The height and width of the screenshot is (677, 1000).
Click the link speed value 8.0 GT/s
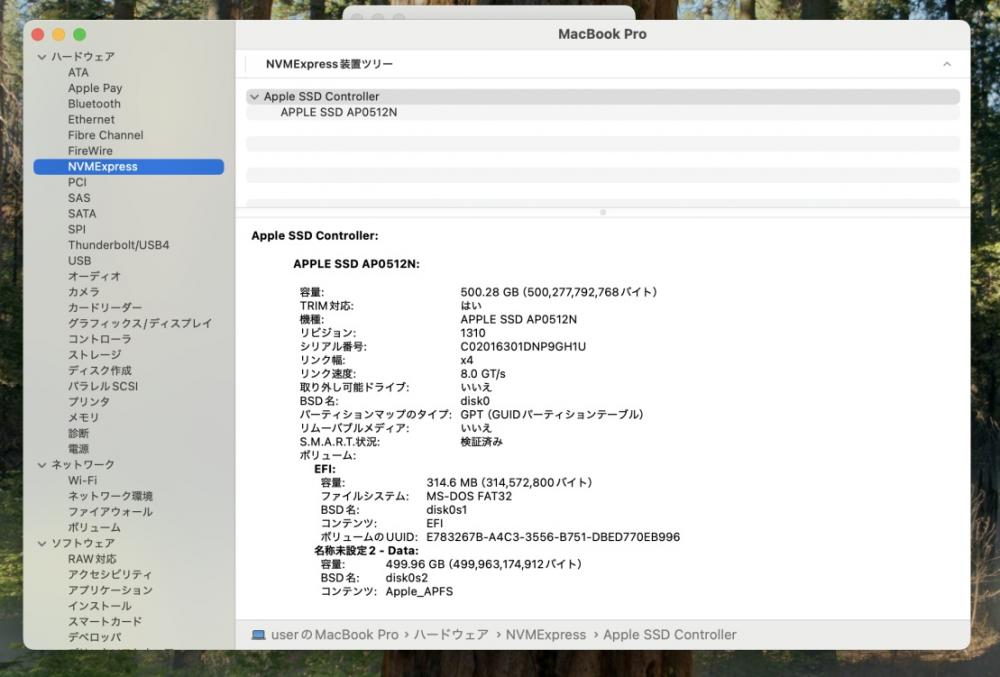point(483,374)
